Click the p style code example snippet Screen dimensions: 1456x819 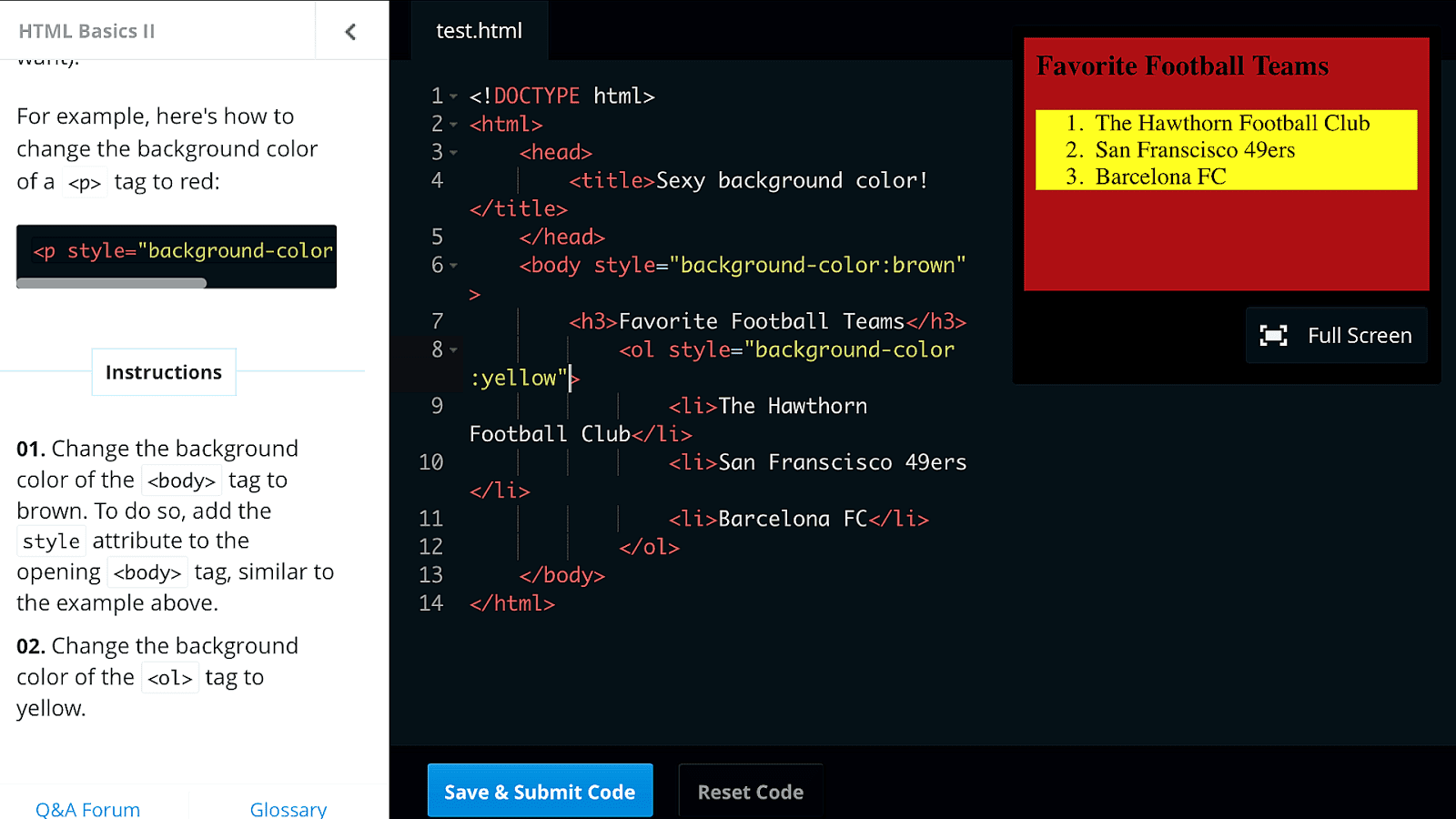click(176, 250)
